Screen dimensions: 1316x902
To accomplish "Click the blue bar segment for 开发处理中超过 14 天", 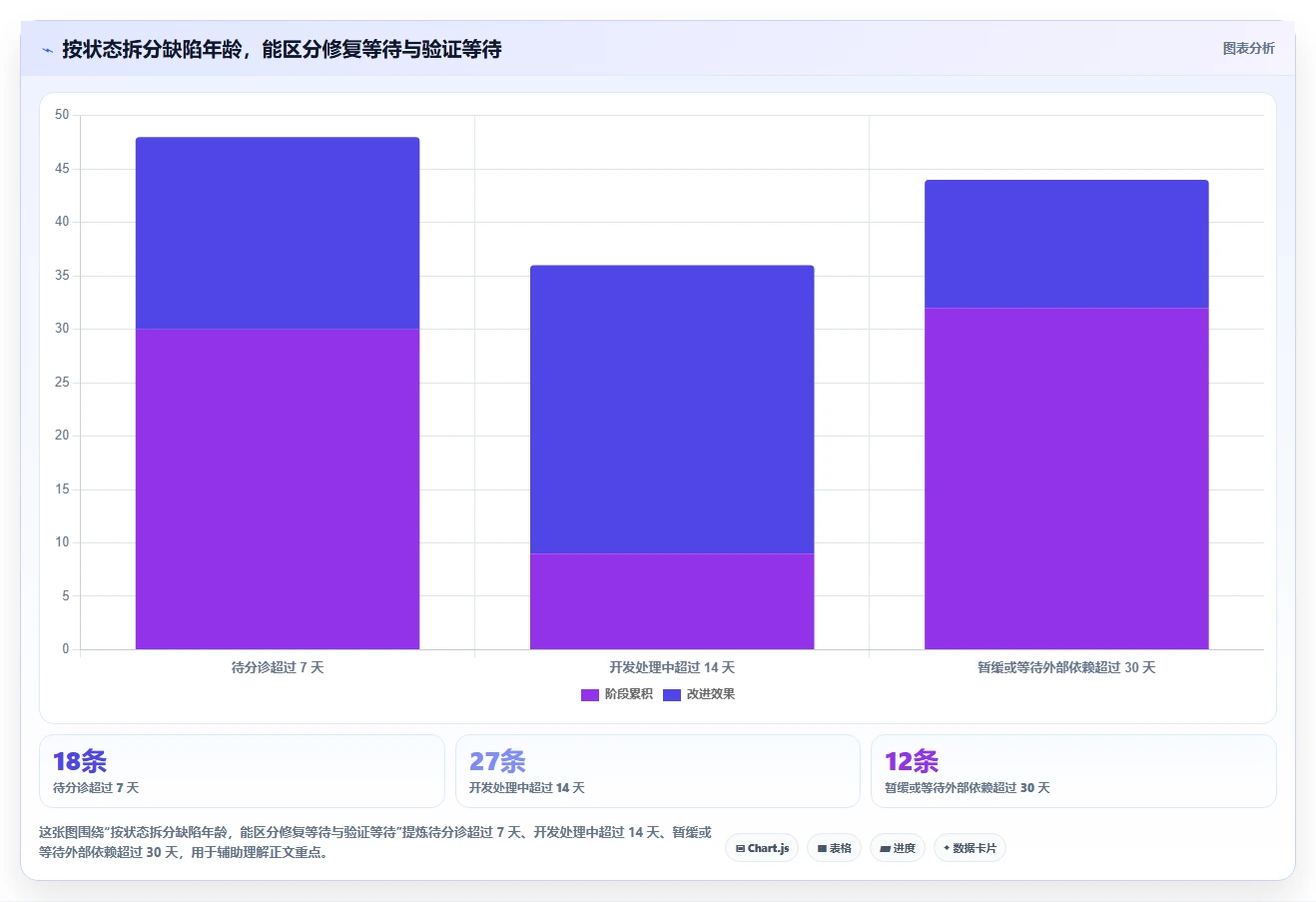I will coord(672,410).
